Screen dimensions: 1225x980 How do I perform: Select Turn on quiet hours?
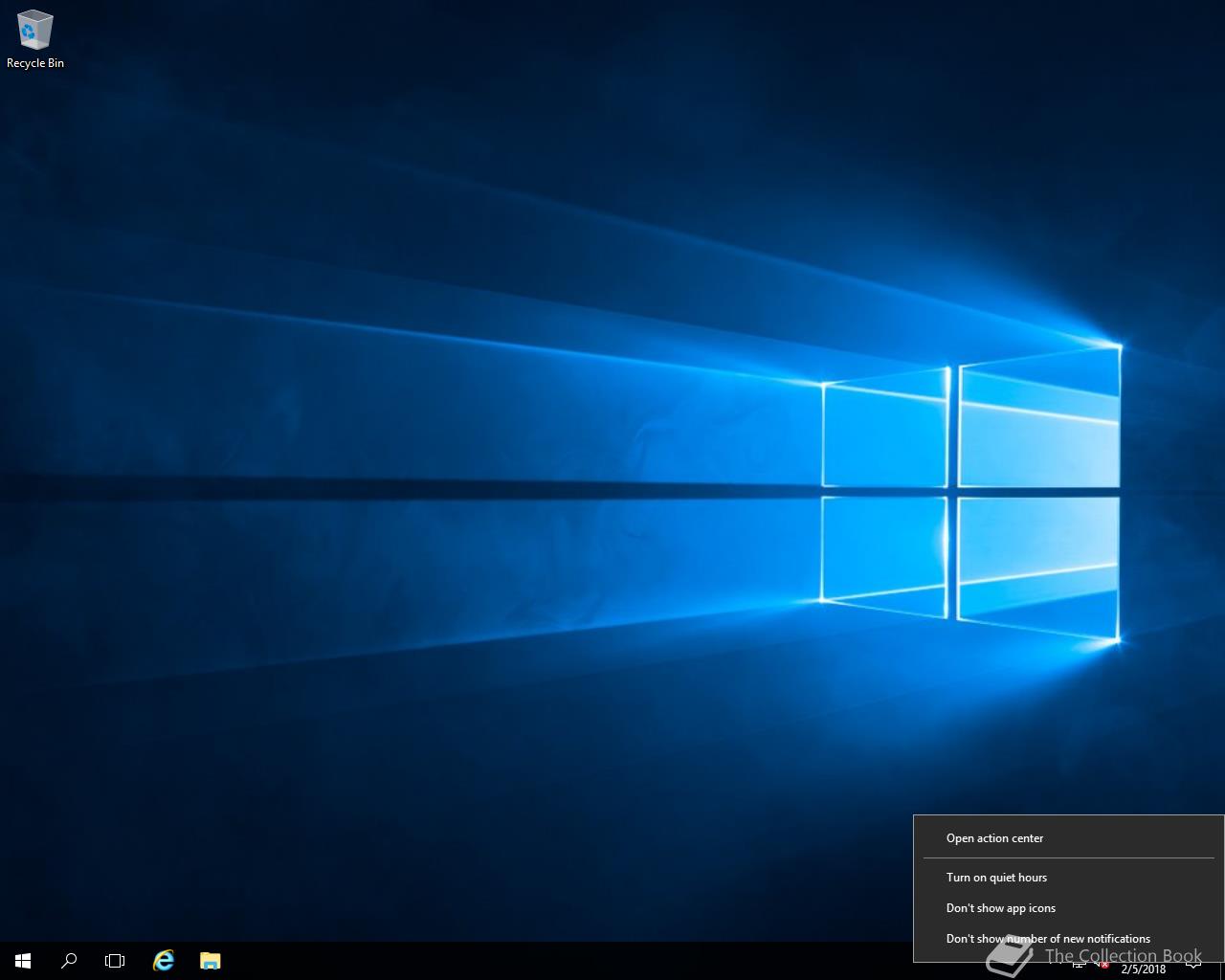click(1069, 878)
